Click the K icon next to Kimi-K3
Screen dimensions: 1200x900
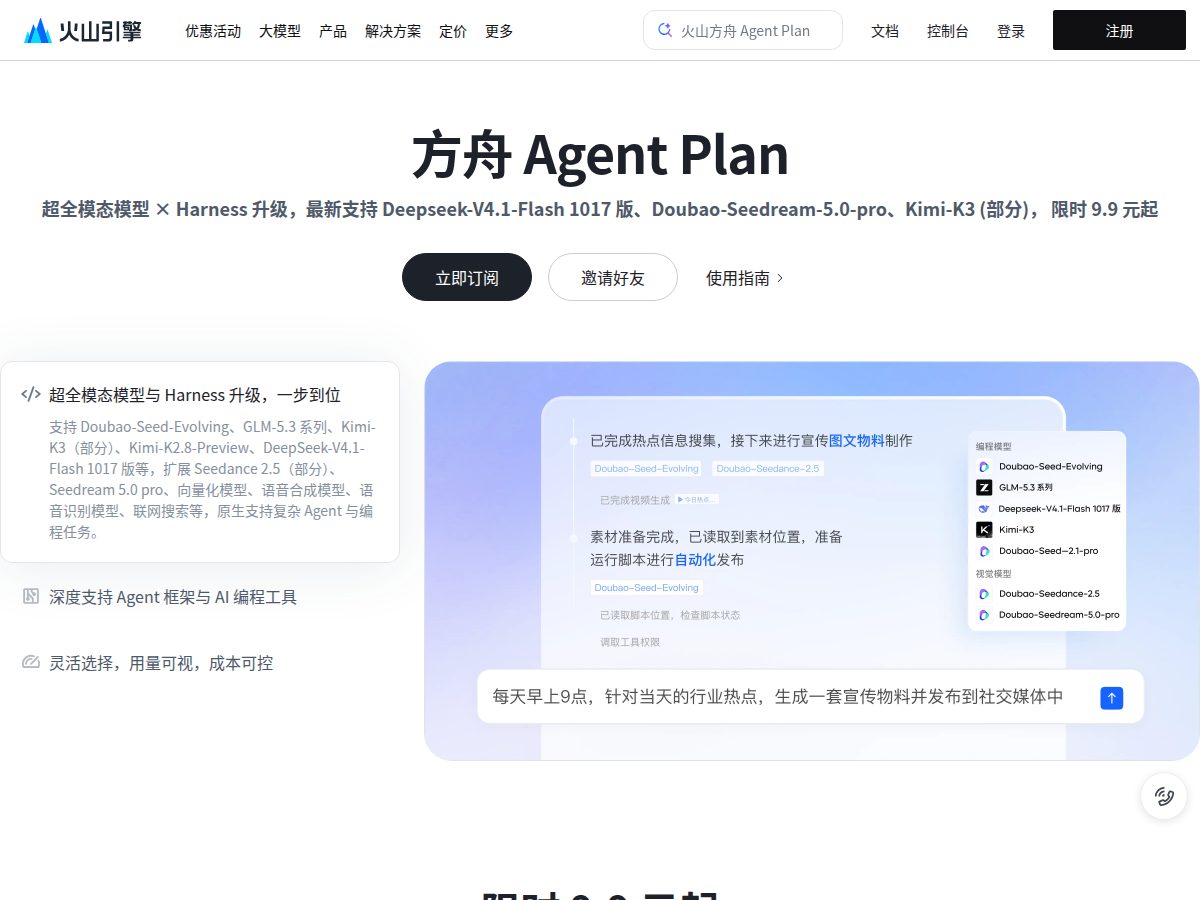[x=984, y=529]
